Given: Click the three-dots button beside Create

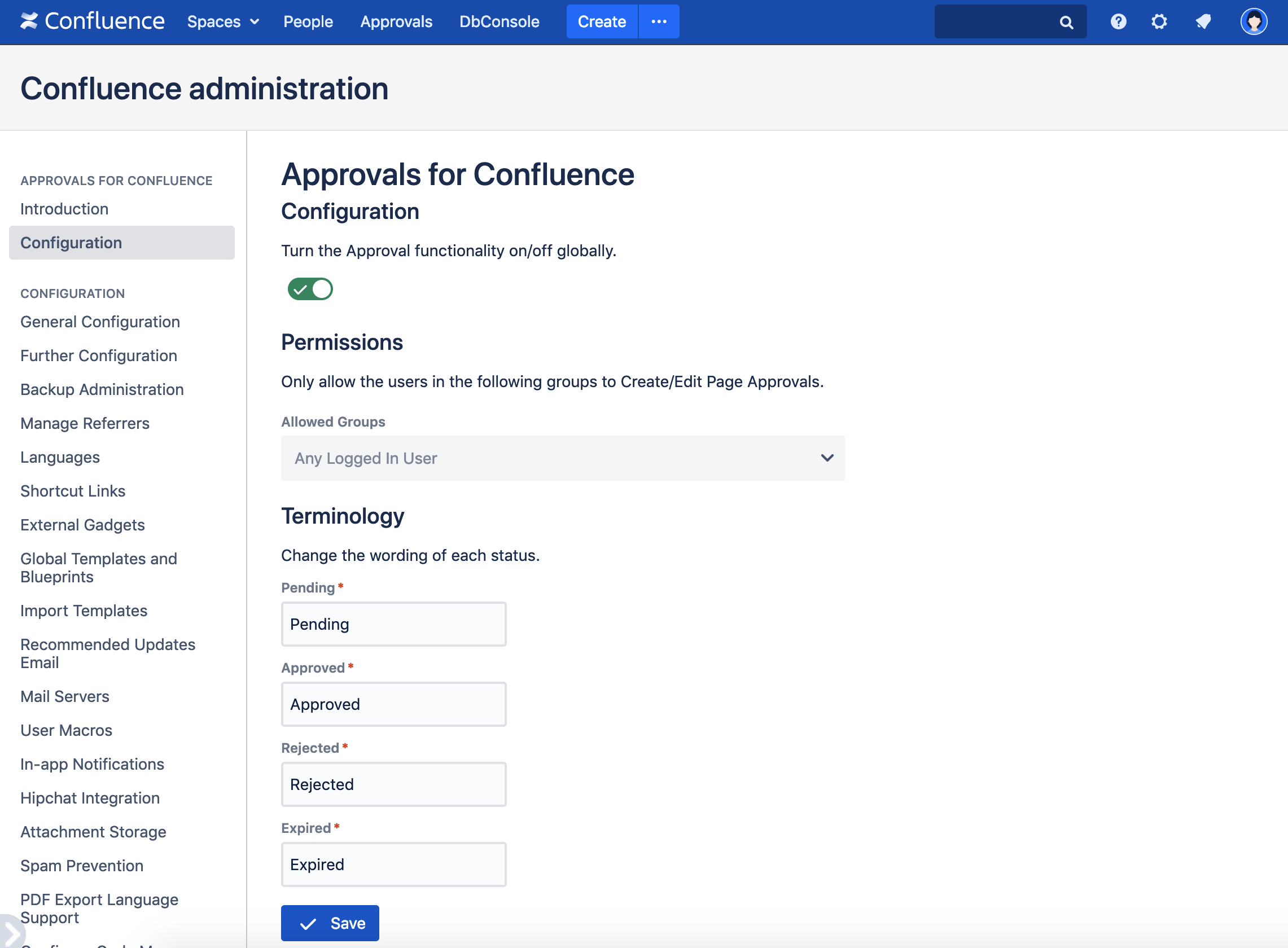Looking at the screenshot, I should 658,22.
